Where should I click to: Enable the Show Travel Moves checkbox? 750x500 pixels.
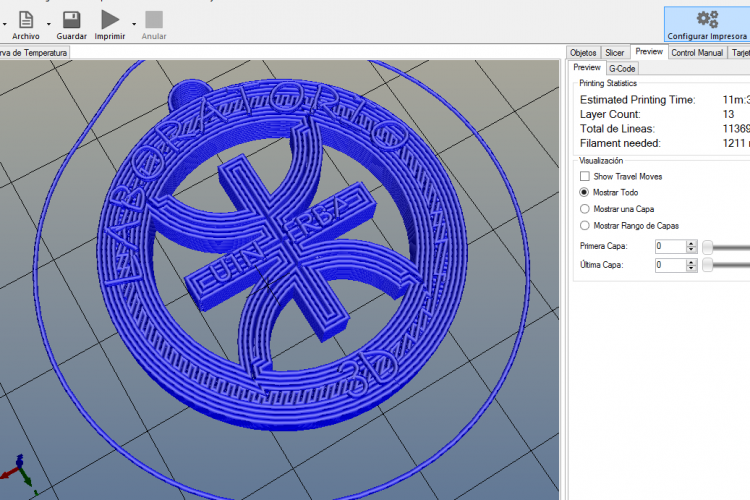(x=585, y=176)
